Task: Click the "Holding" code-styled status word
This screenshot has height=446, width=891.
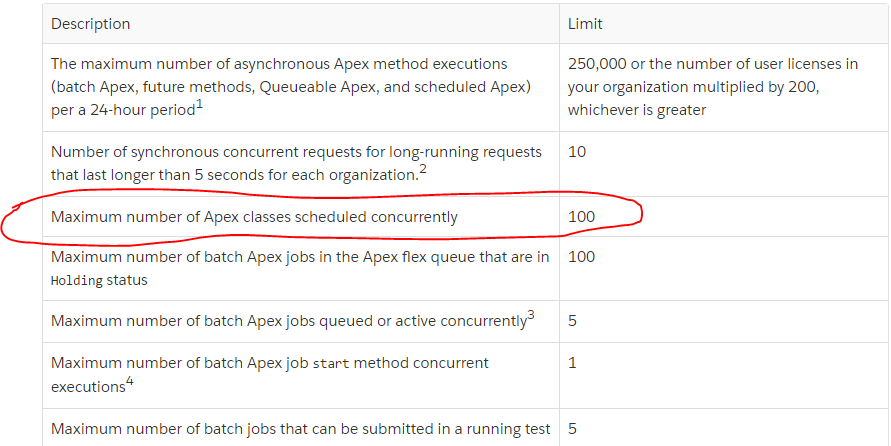Action: 76,281
